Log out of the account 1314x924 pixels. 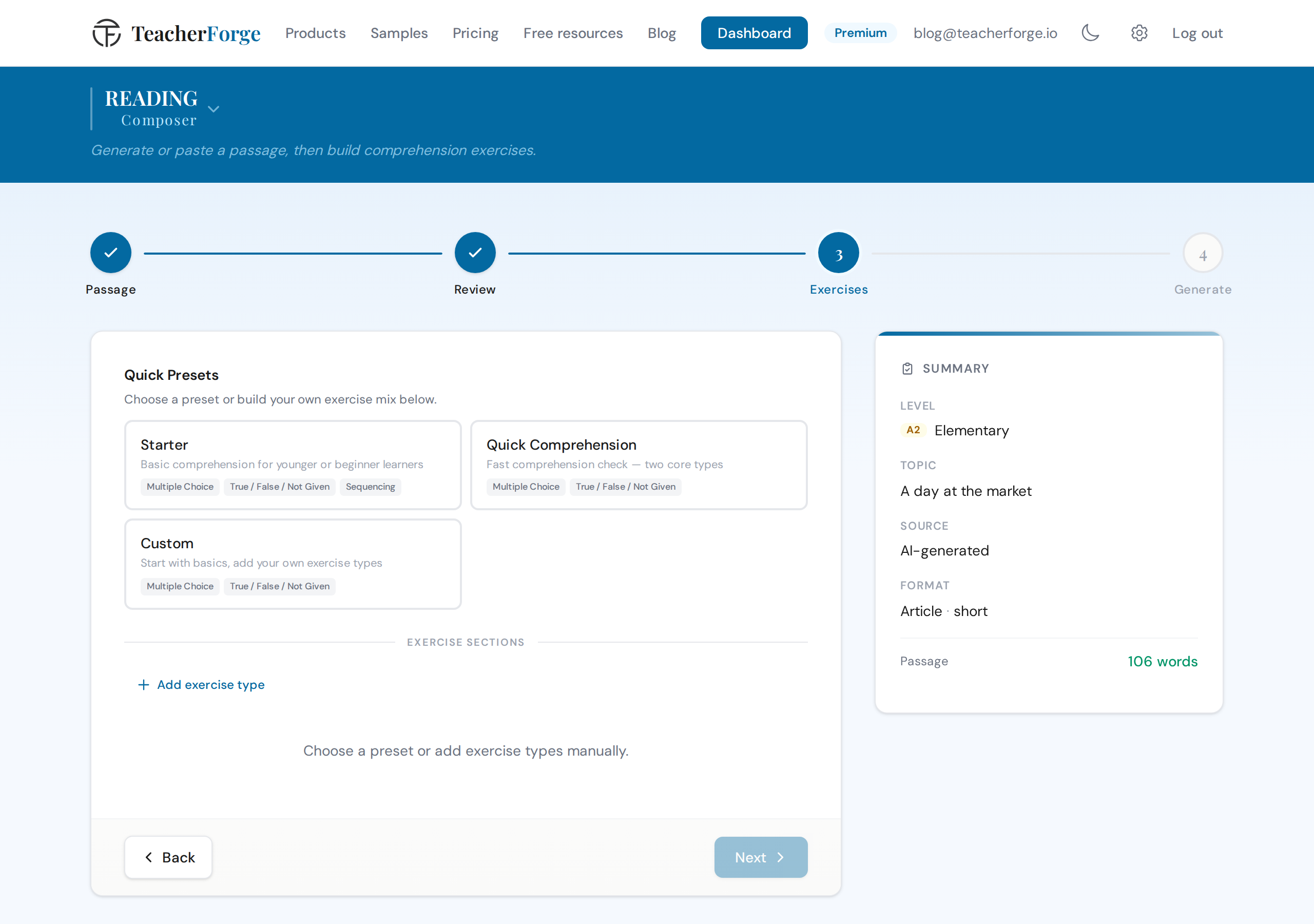[1197, 33]
